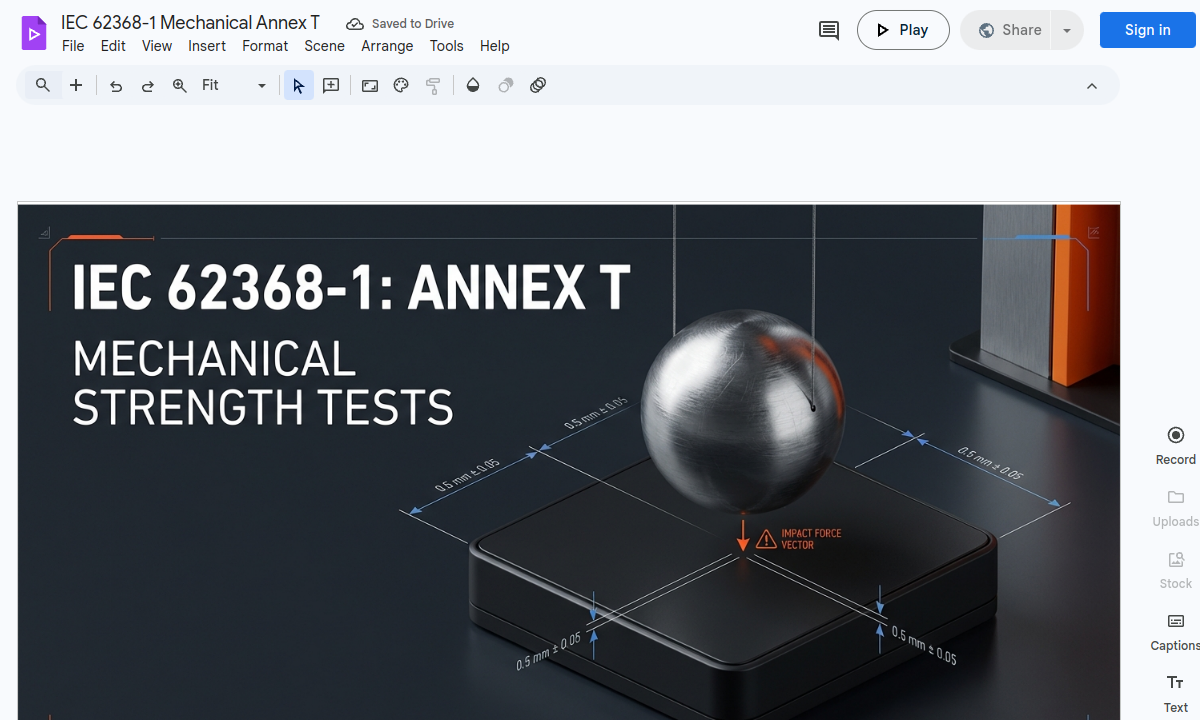This screenshot has height=720, width=1200.
Task: Redo the last action
Action: point(148,85)
